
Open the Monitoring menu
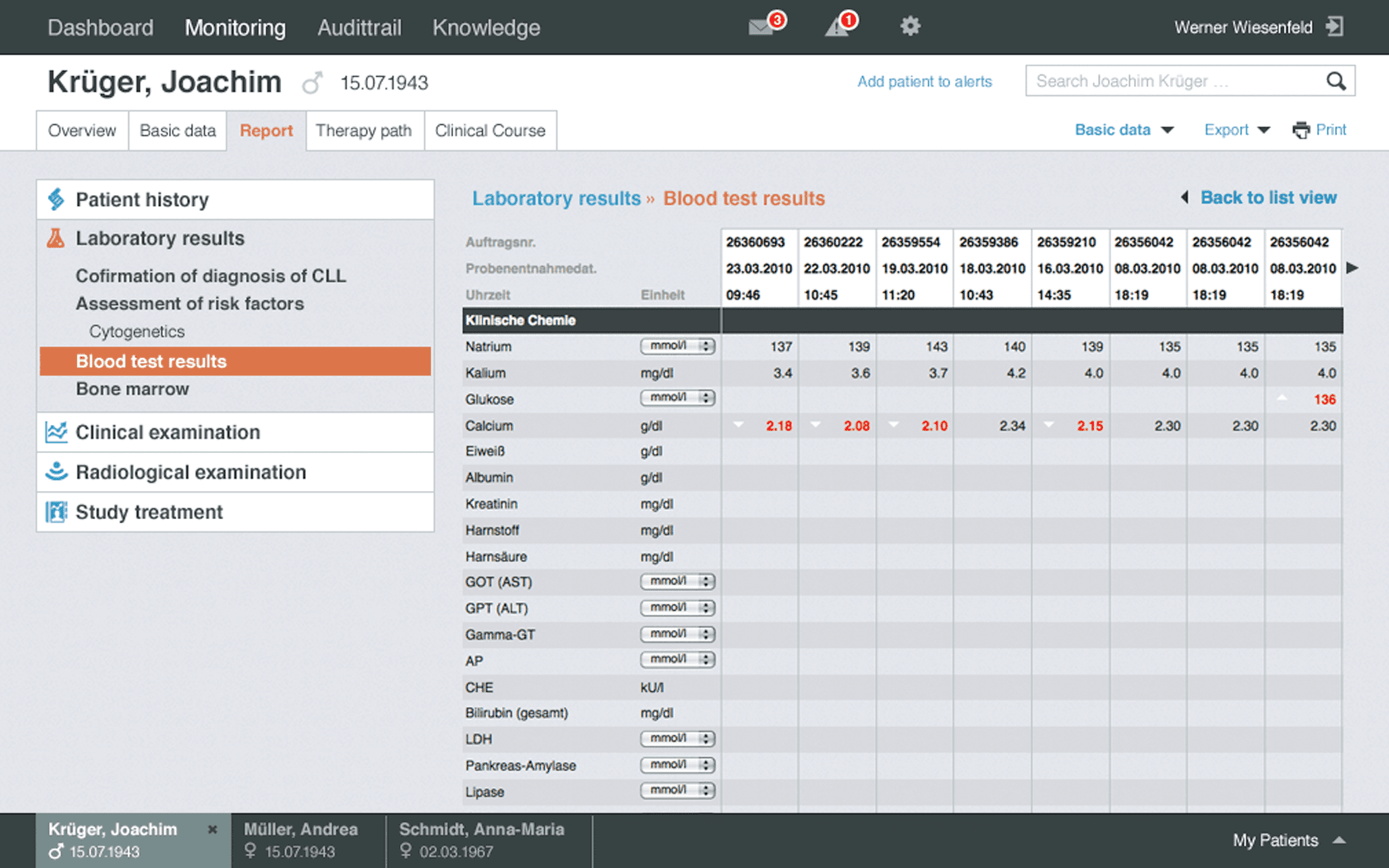coord(235,27)
